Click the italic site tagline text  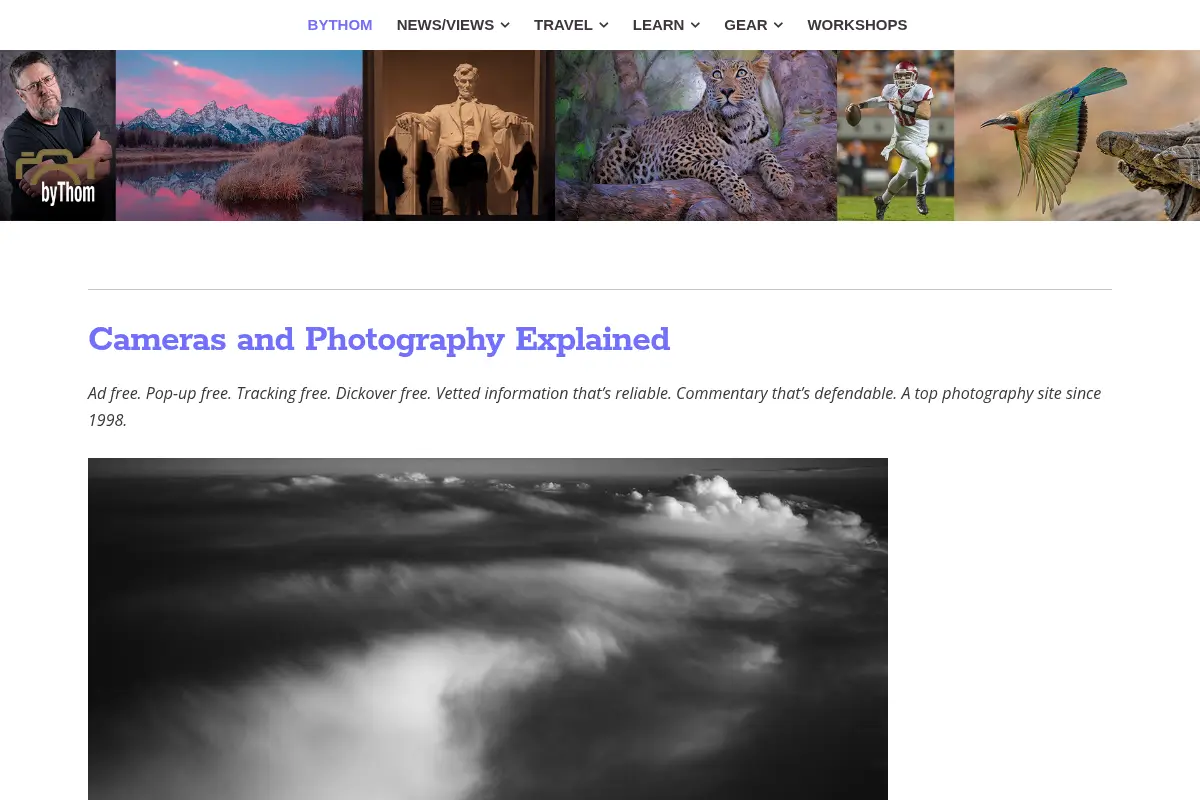pyautogui.click(x=595, y=406)
